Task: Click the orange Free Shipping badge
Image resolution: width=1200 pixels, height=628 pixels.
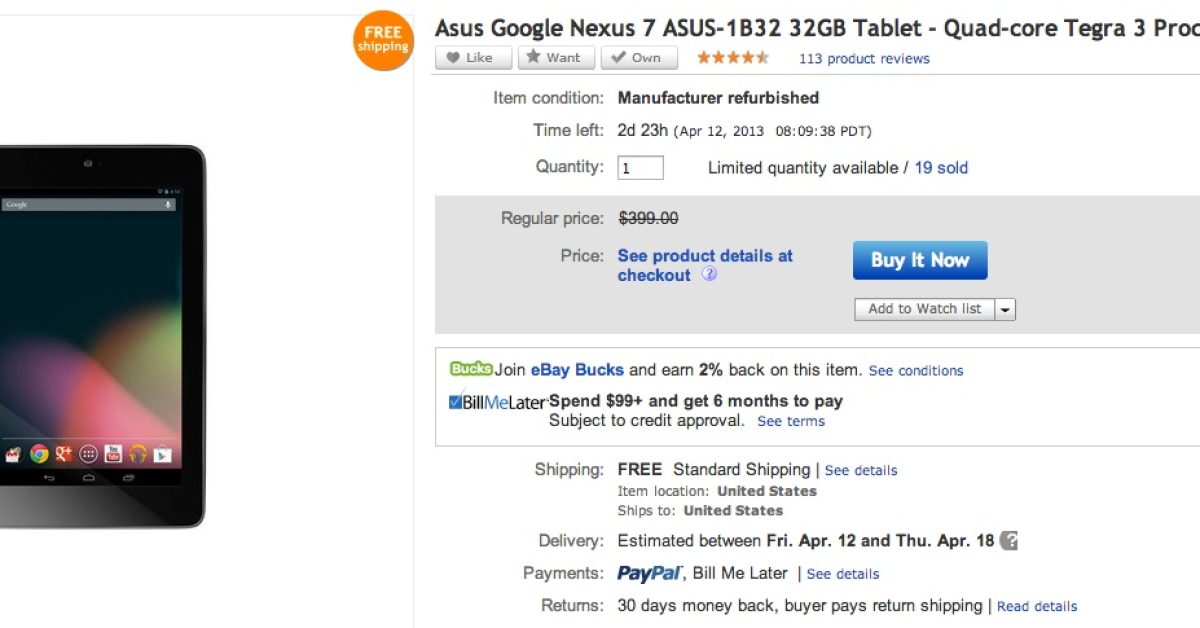Action: click(x=383, y=41)
